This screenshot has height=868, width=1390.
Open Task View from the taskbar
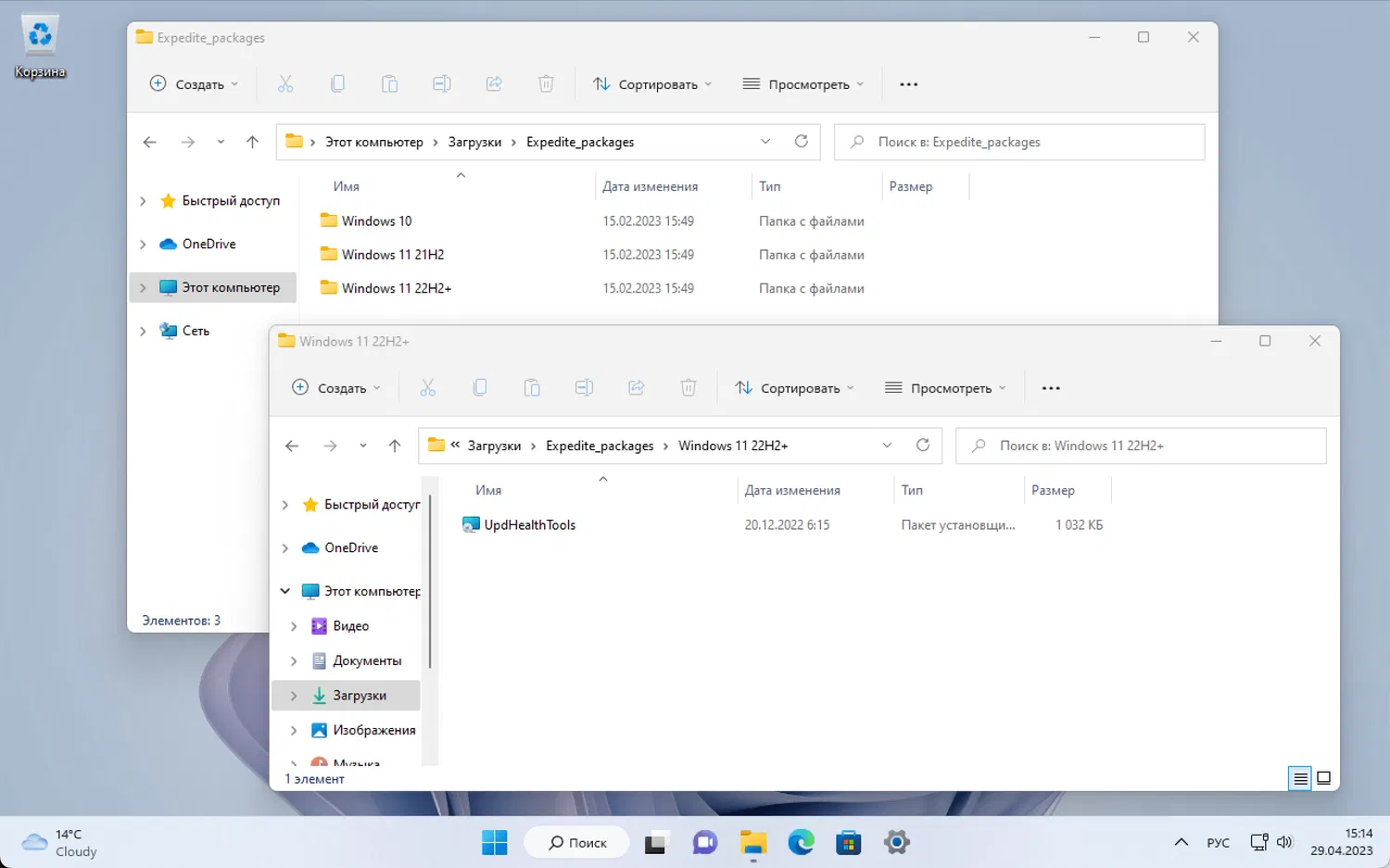pyautogui.click(x=656, y=843)
